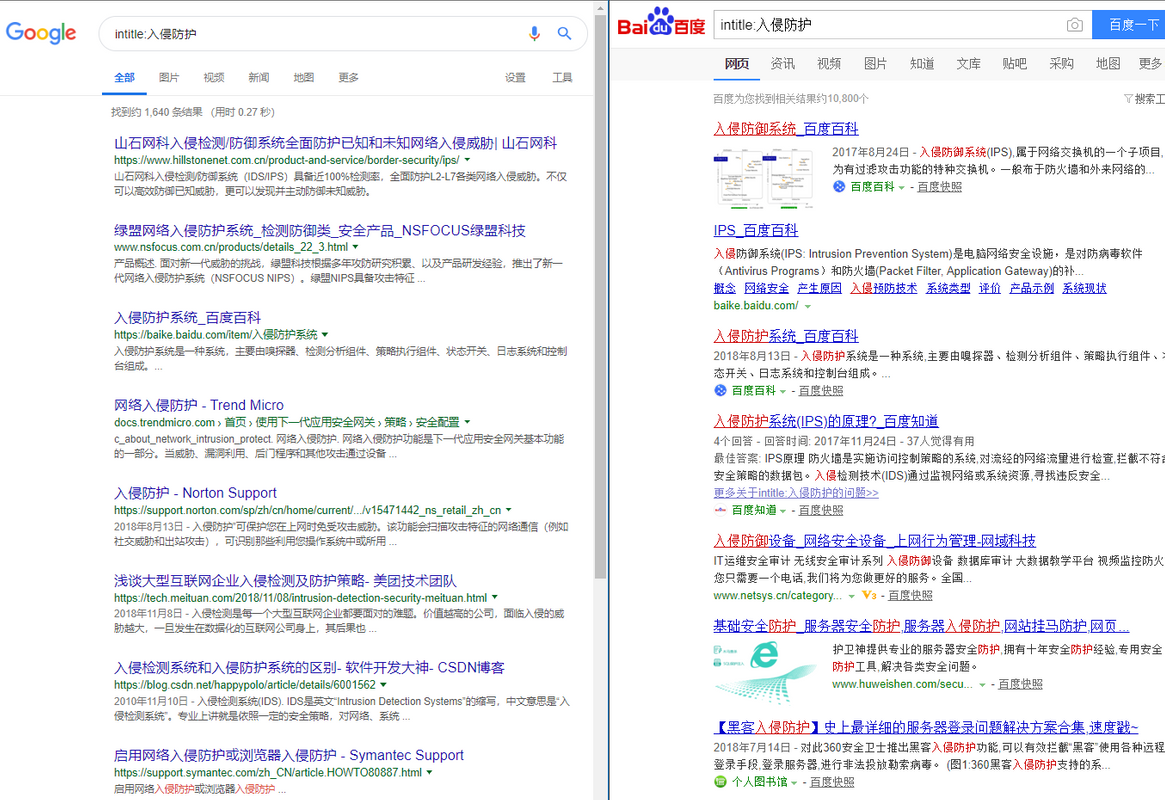Image resolution: width=1165 pixels, height=800 pixels.
Task: Expand dropdown arrow for Norton Support URL
Action: tap(509, 510)
